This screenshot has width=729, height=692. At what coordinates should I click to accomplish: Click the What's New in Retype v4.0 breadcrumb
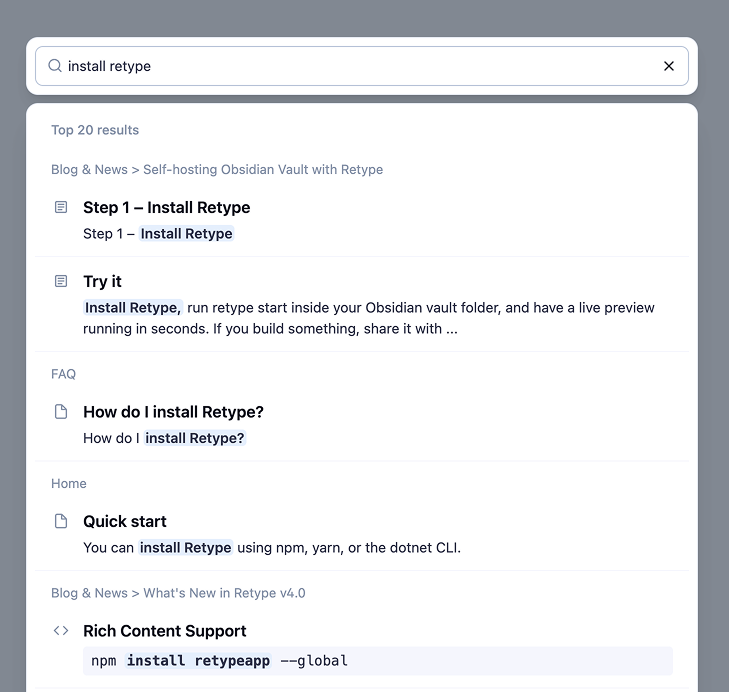coord(178,594)
